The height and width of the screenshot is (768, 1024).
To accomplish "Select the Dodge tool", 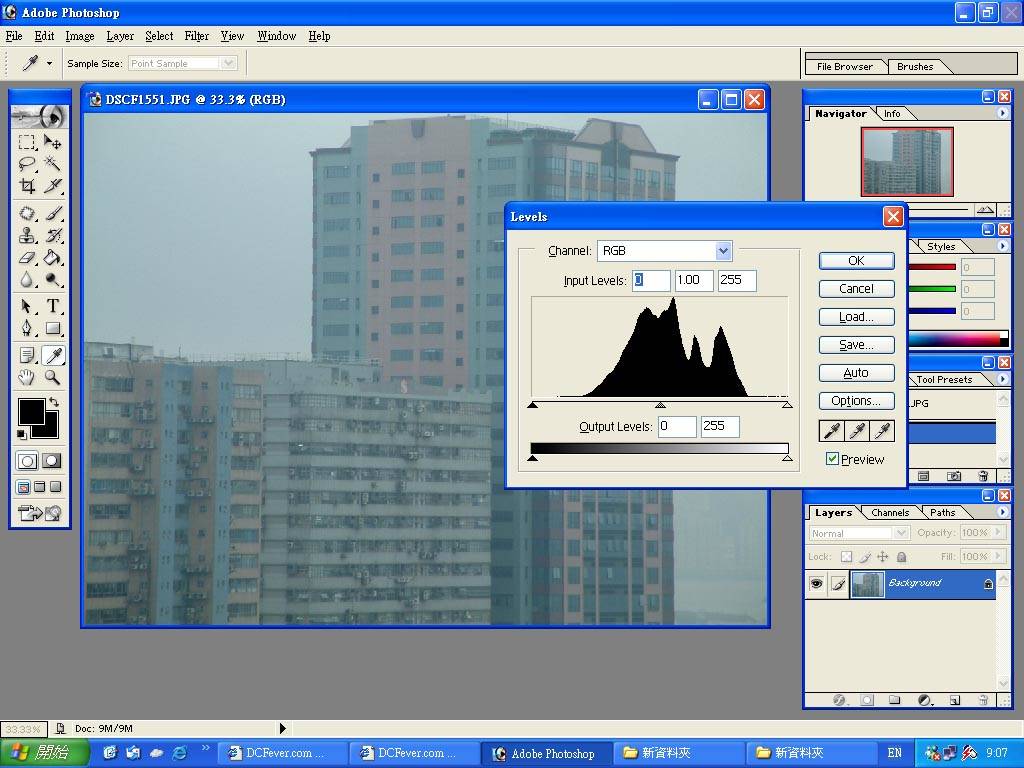I will pyautogui.click(x=53, y=279).
